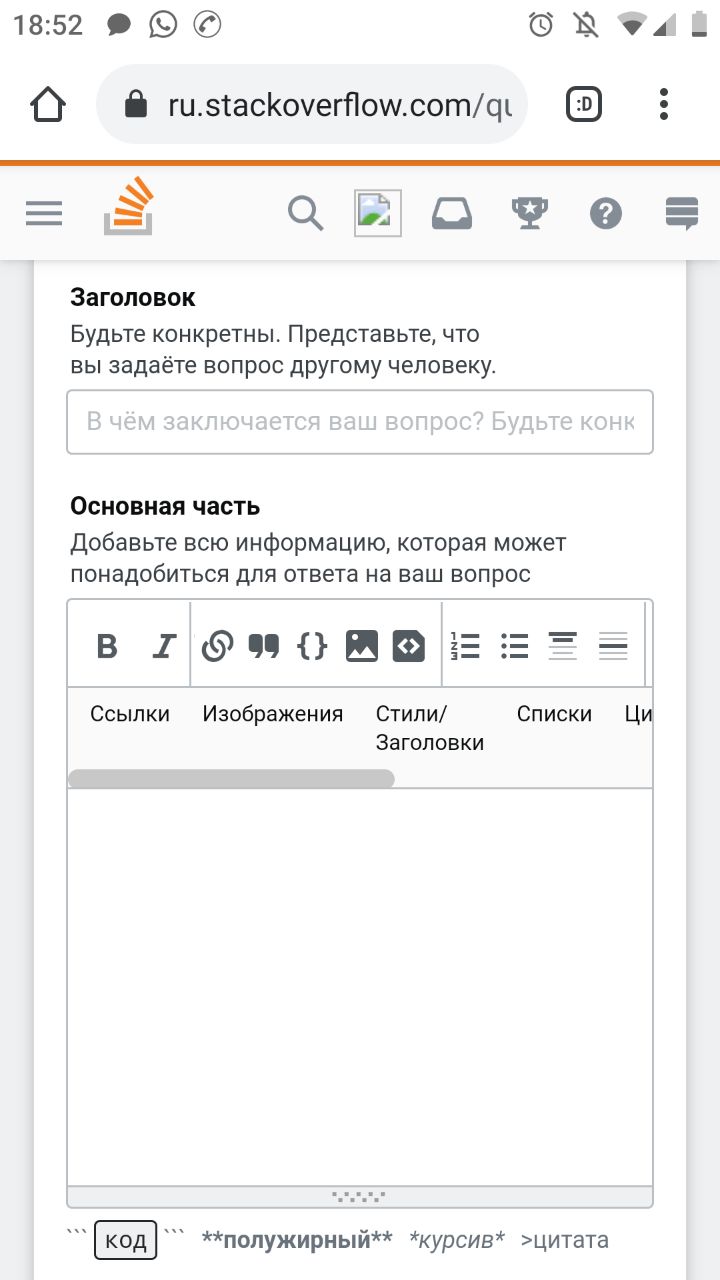Viewport: 720px width, 1280px height.
Task: Open the help question-mark icon
Action: (x=606, y=213)
